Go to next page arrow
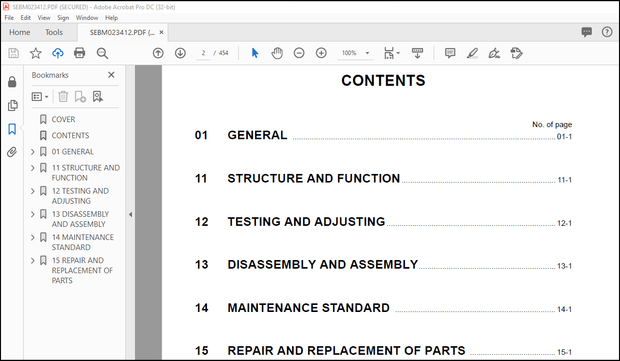Screen dimensions: 620x361 [180, 53]
